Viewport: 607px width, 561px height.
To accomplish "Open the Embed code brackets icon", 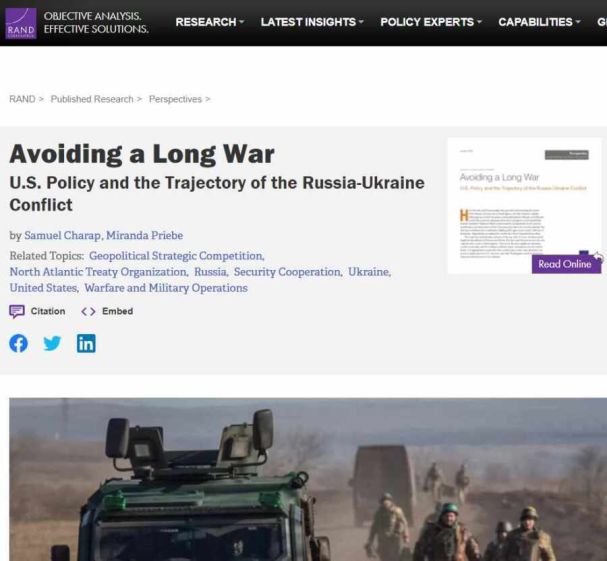I will (x=88, y=311).
